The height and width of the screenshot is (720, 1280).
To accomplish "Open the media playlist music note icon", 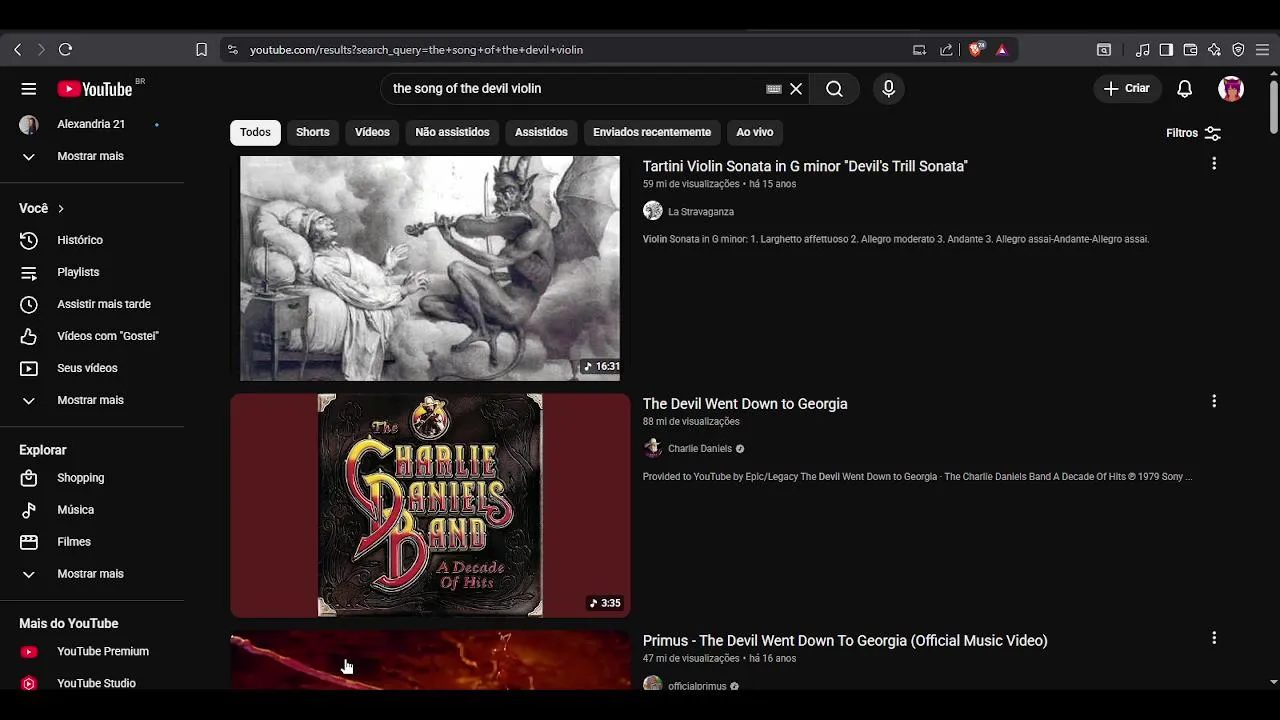I will pyautogui.click(x=1142, y=49).
